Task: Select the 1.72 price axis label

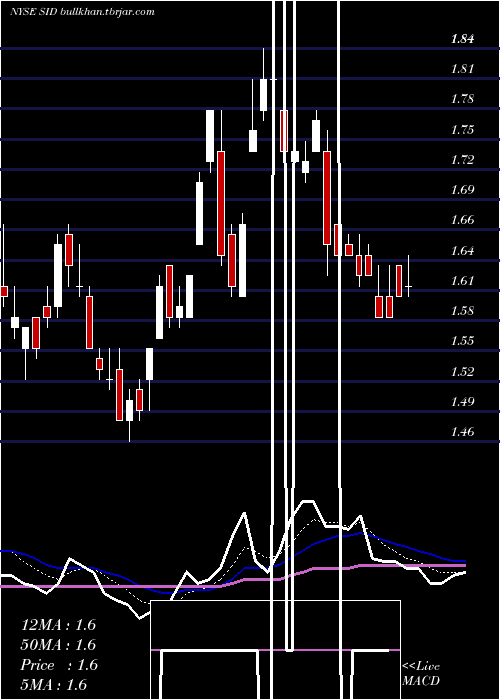Action: [x=462, y=160]
